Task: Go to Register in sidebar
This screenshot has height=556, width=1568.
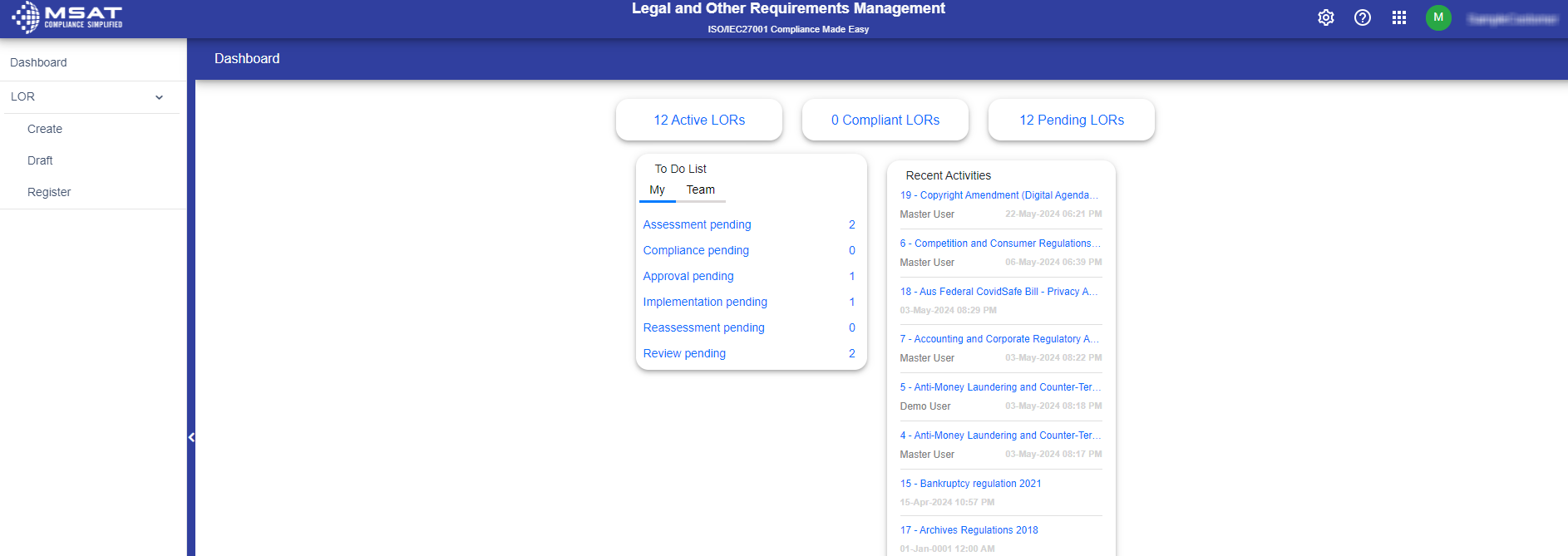Action: [x=49, y=192]
